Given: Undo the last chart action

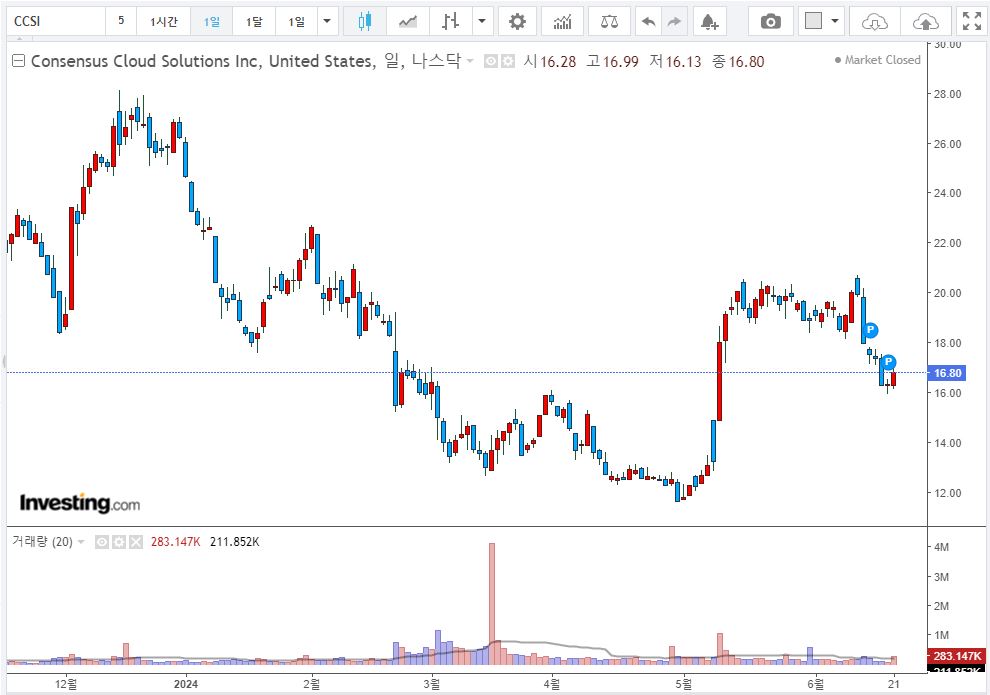Looking at the screenshot, I should click(x=648, y=21).
